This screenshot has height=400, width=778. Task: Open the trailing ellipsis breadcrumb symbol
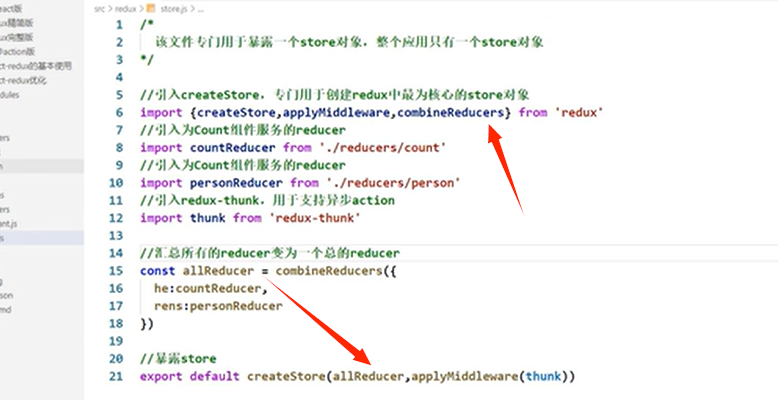click(x=200, y=9)
